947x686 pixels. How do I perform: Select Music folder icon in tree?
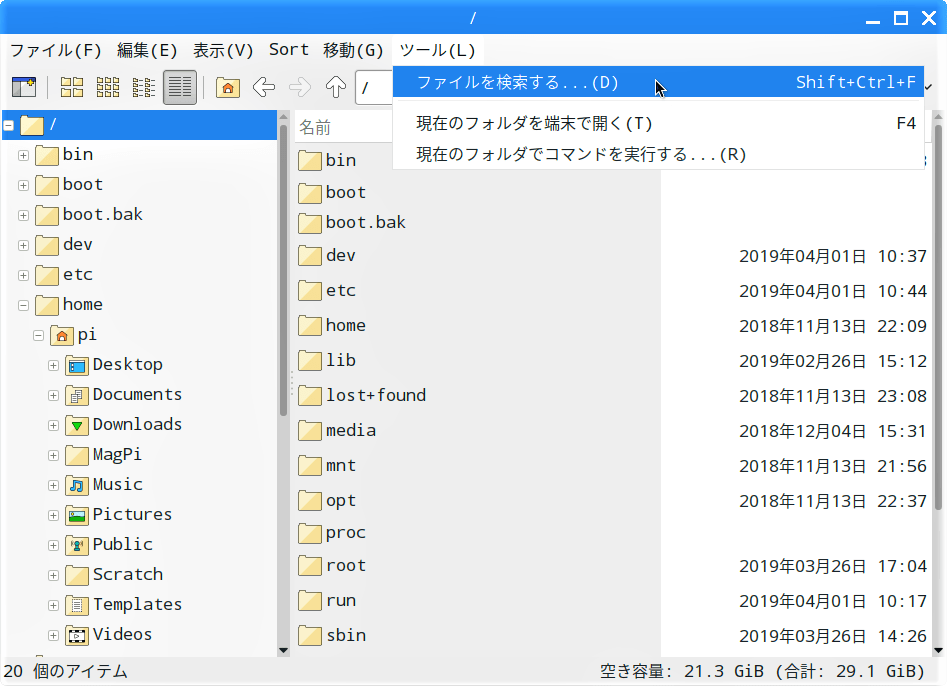pyautogui.click(x=77, y=485)
